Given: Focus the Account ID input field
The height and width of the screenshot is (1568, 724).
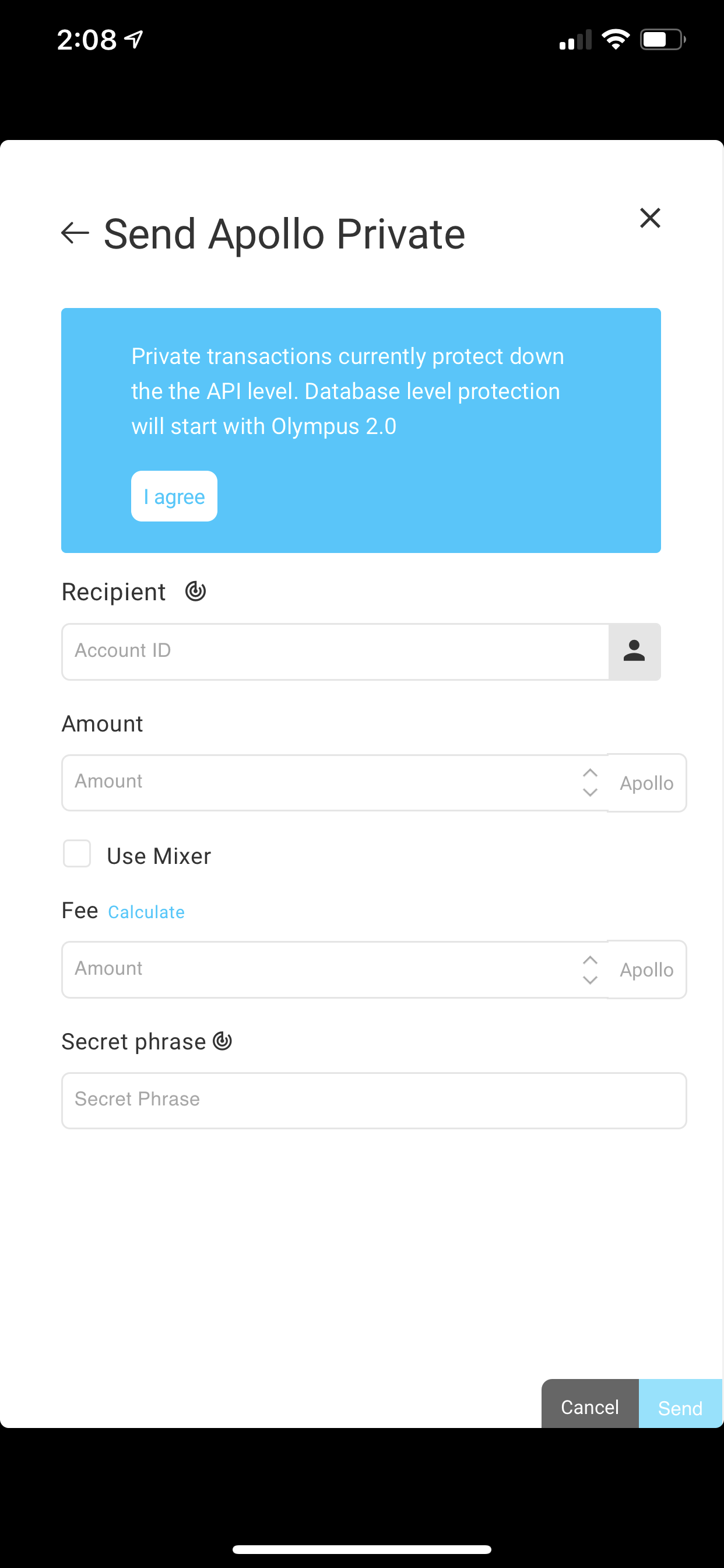Looking at the screenshot, I should [335, 652].
